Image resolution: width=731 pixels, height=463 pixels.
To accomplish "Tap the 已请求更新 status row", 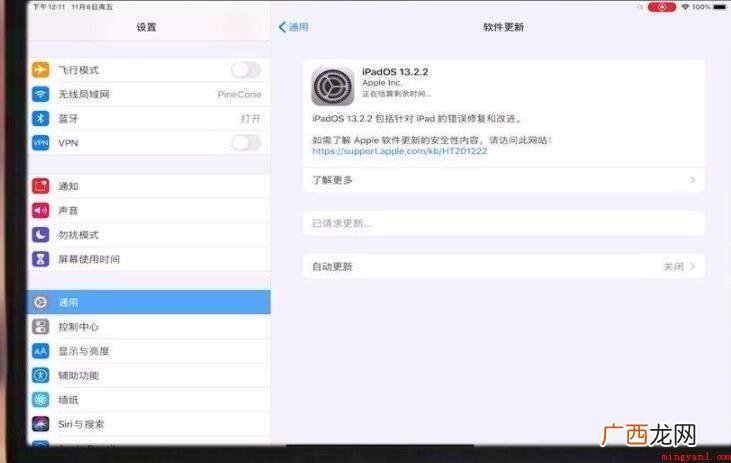I will point(503,223).
